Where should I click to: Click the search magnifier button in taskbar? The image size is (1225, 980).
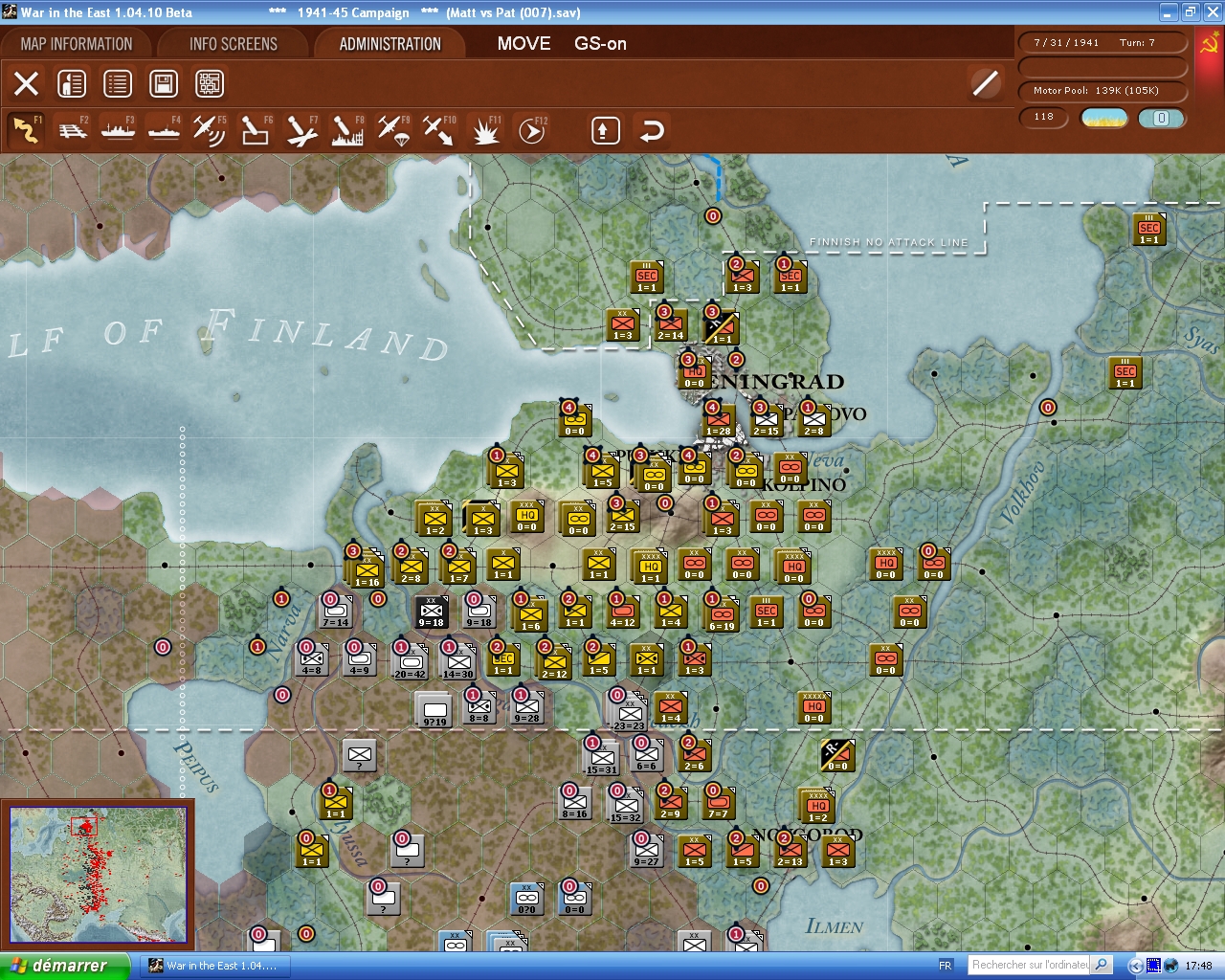point(1102,965)
